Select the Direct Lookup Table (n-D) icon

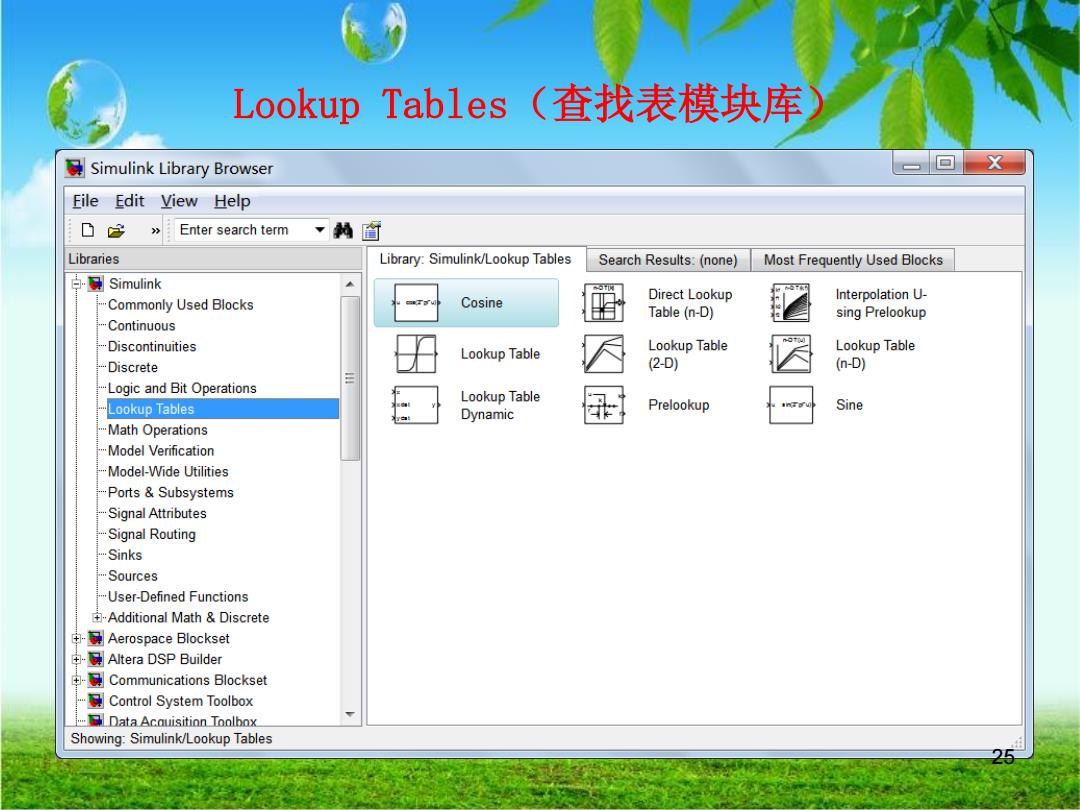[603, 303]
